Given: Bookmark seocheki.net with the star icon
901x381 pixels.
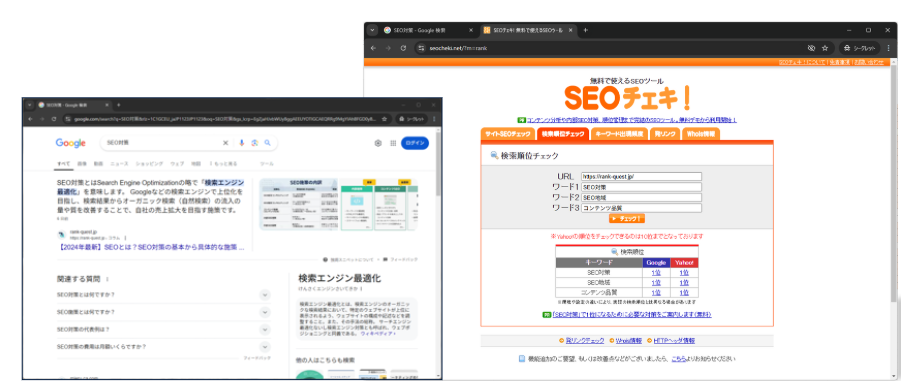Looking at the screenshot, I should [825, 48].
